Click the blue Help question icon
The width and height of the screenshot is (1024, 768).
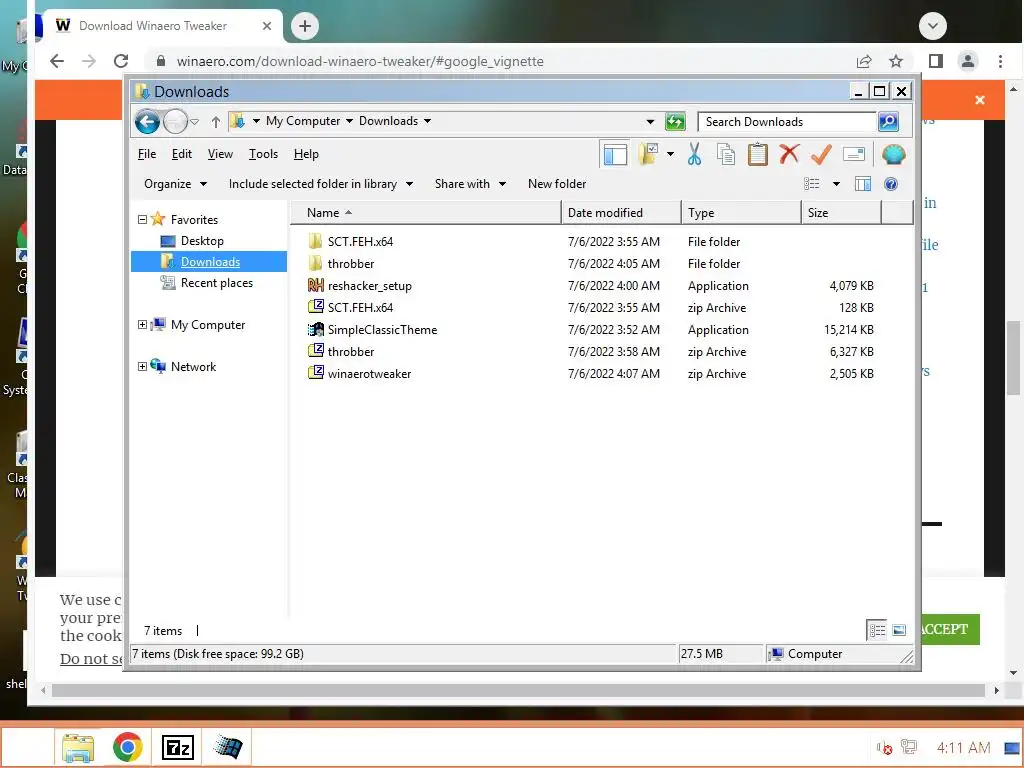[x=891, y=184]
